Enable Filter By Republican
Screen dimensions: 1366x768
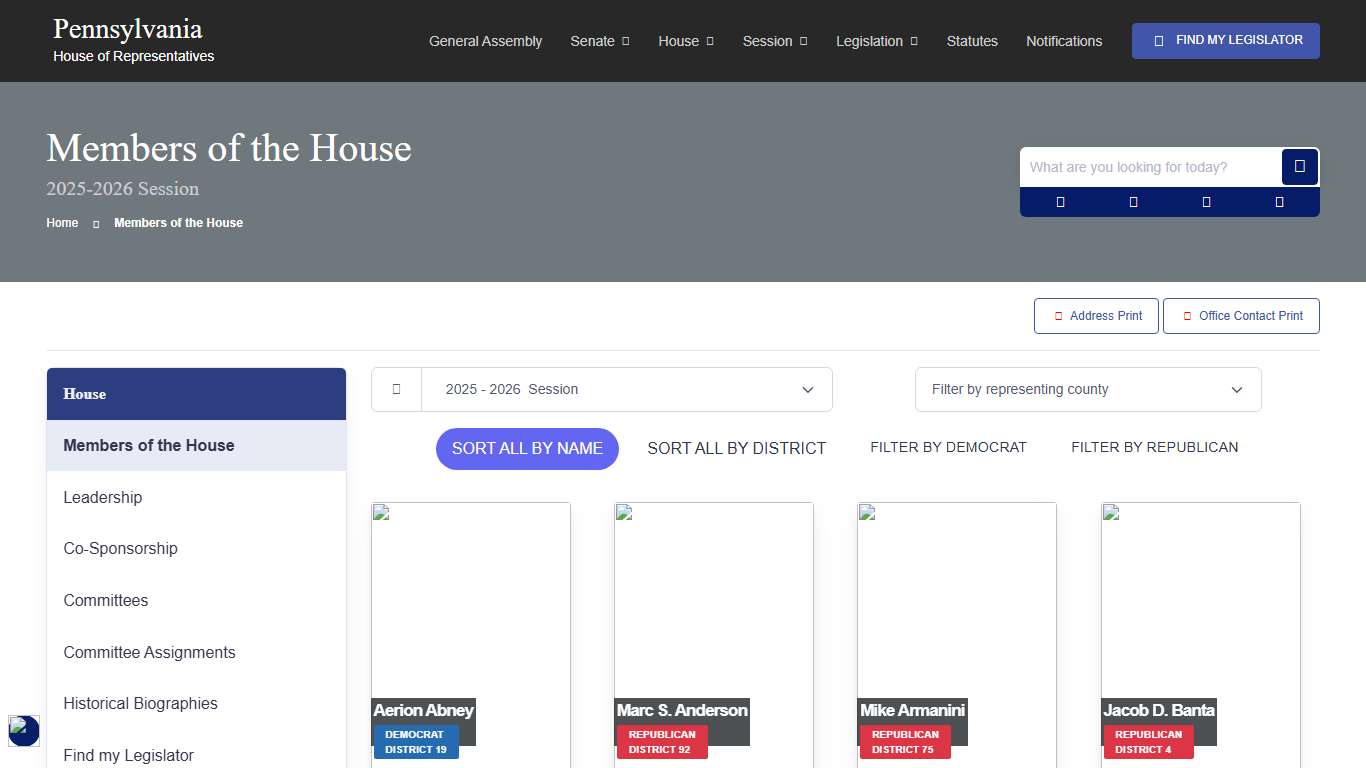pos(1154,448)
